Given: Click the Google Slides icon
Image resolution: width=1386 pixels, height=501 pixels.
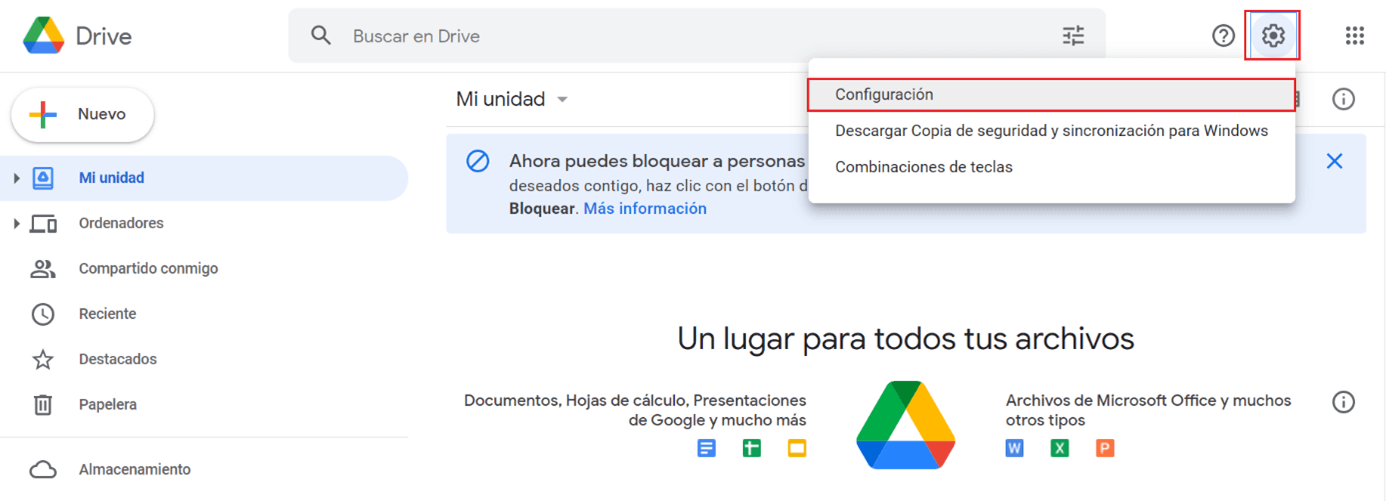Looking at the screenshot, I should pos(796,448).
